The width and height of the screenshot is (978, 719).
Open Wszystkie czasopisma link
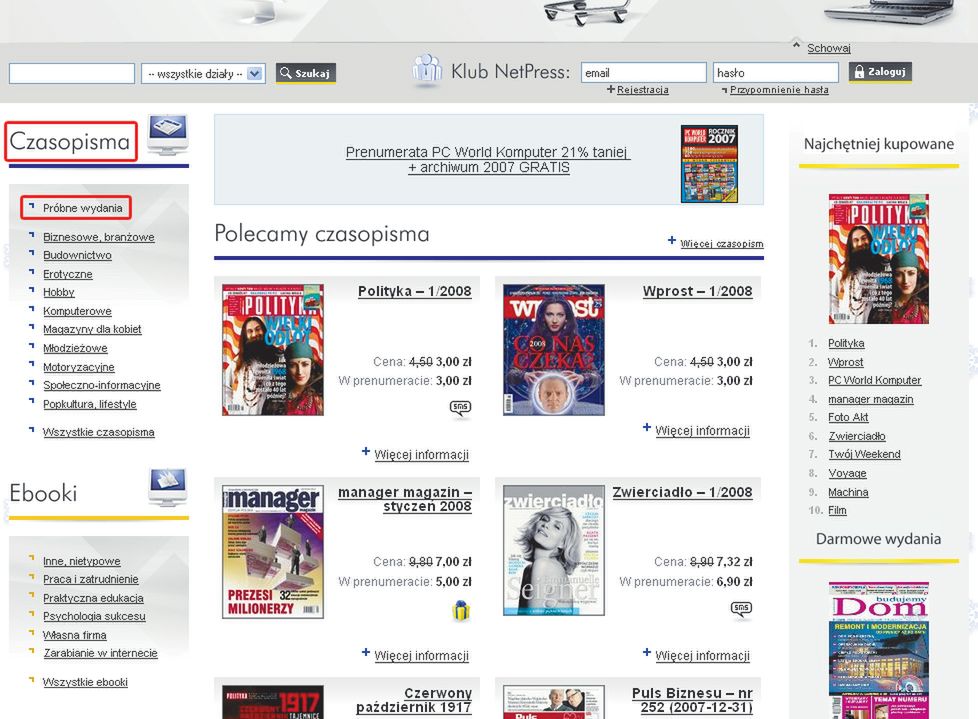coord(99,432)
